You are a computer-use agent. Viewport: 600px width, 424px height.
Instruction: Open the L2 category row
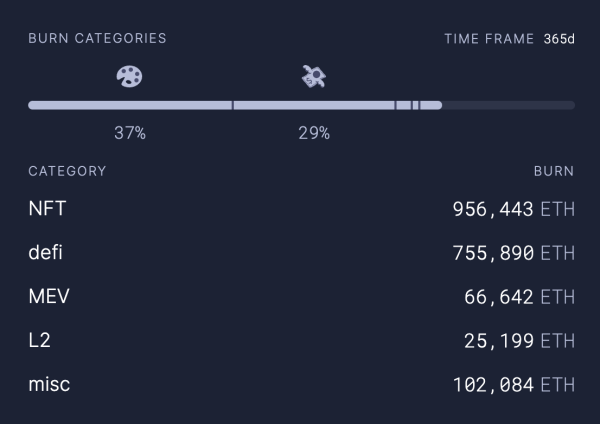click(39, 341)
